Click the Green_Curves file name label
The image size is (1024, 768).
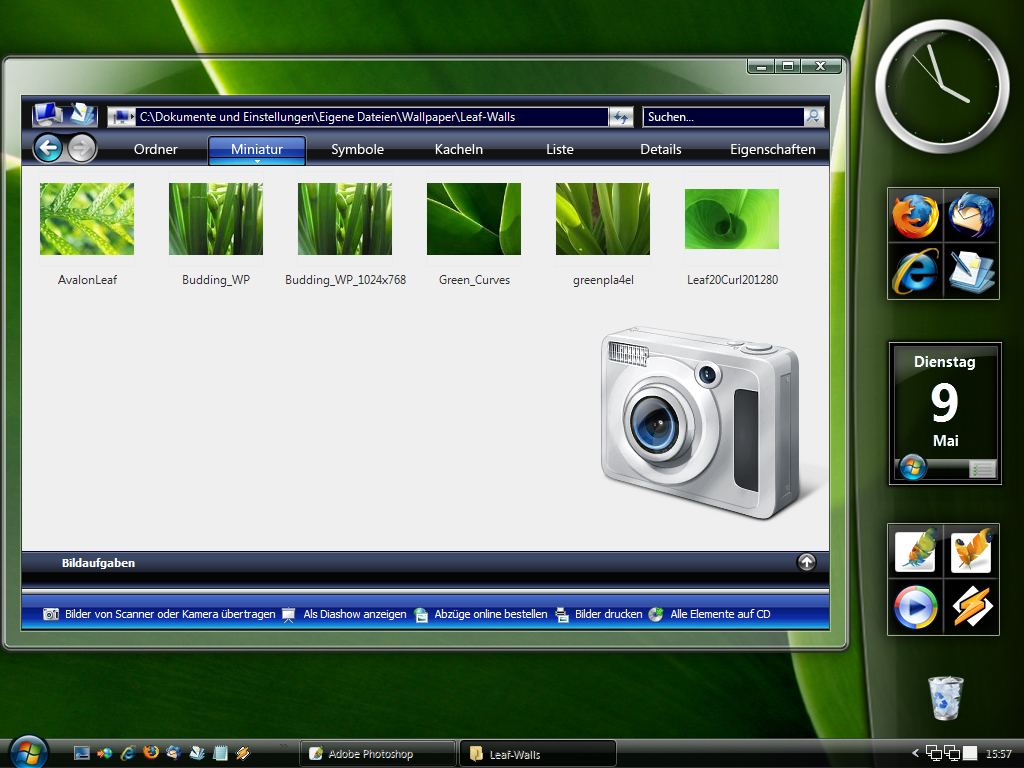474,280
